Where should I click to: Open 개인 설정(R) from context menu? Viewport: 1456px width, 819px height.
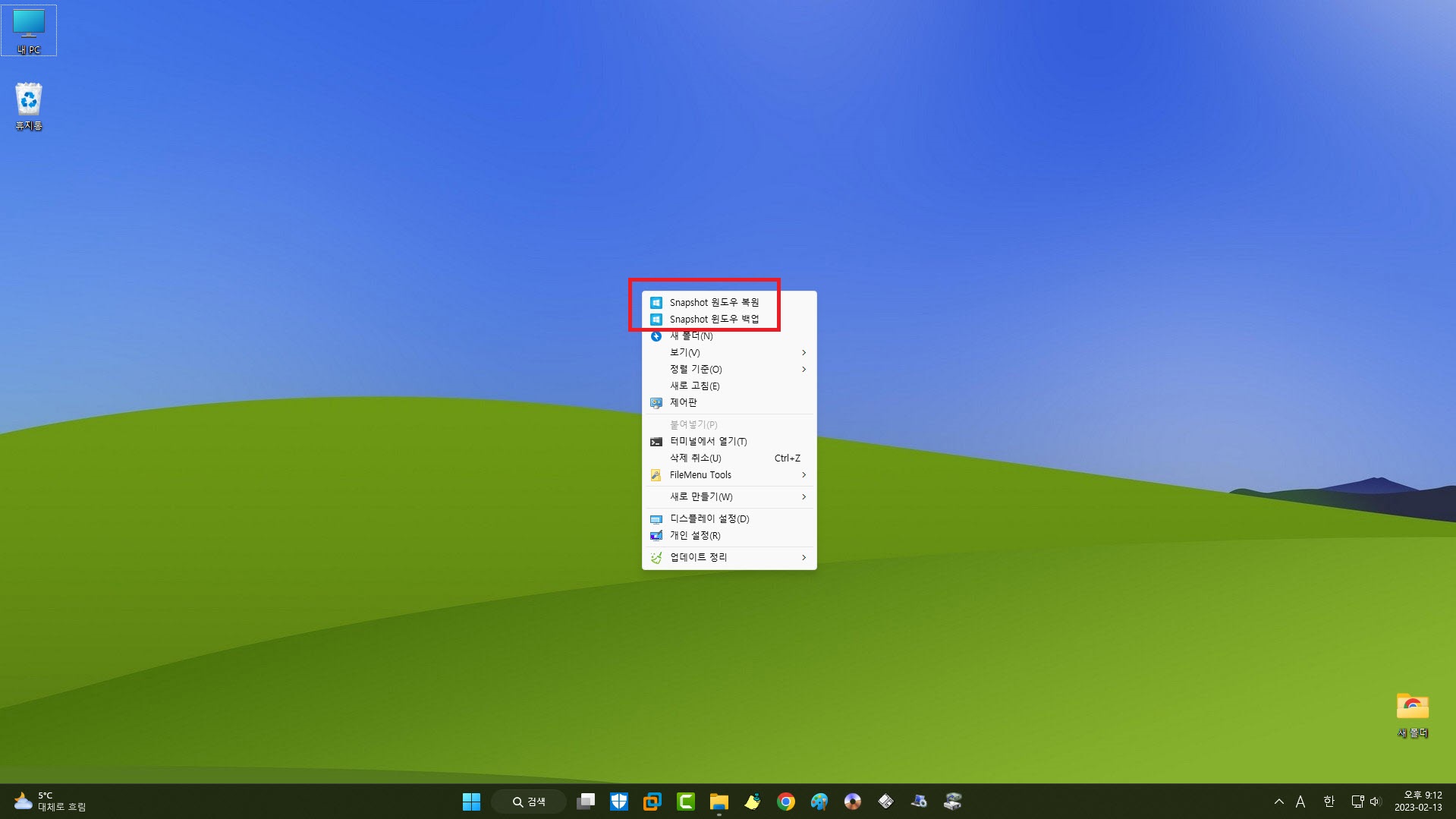tap(729, 535)
